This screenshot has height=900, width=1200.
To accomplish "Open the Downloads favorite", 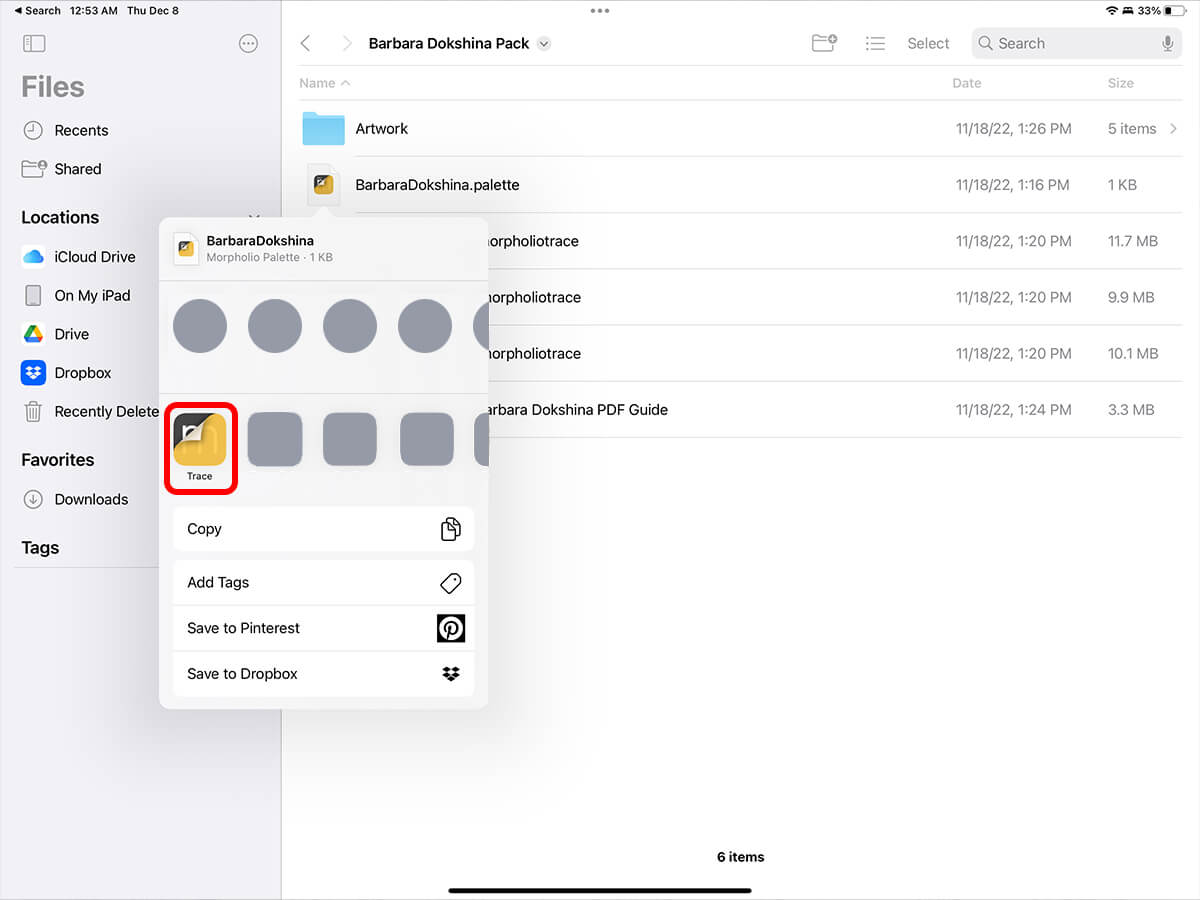I will tap(90, 499).
